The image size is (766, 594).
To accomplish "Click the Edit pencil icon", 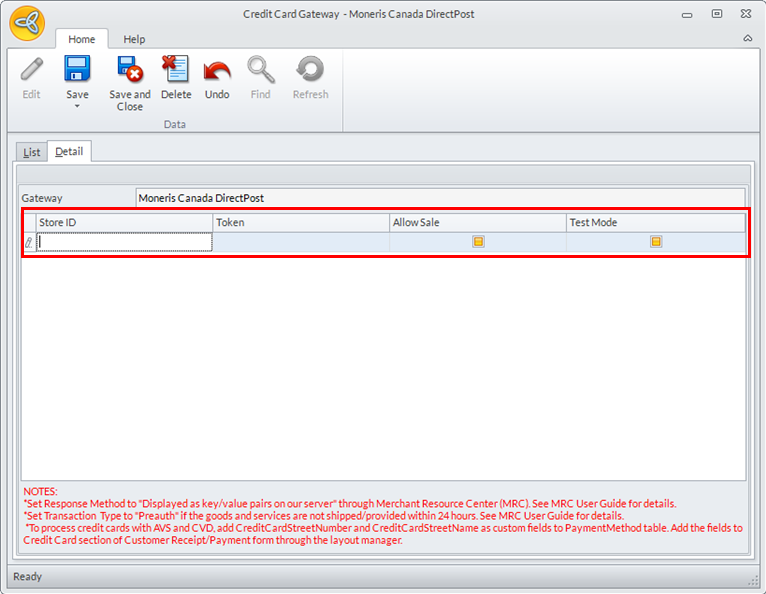I will (x=32, y=69).
